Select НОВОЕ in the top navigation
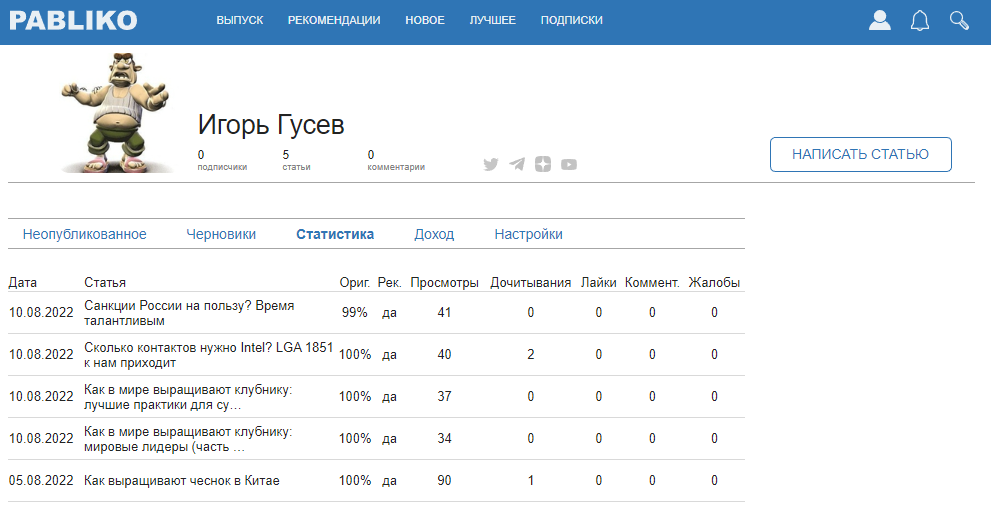991x513 pixels. pyautogui.click(x=425, y=20)
